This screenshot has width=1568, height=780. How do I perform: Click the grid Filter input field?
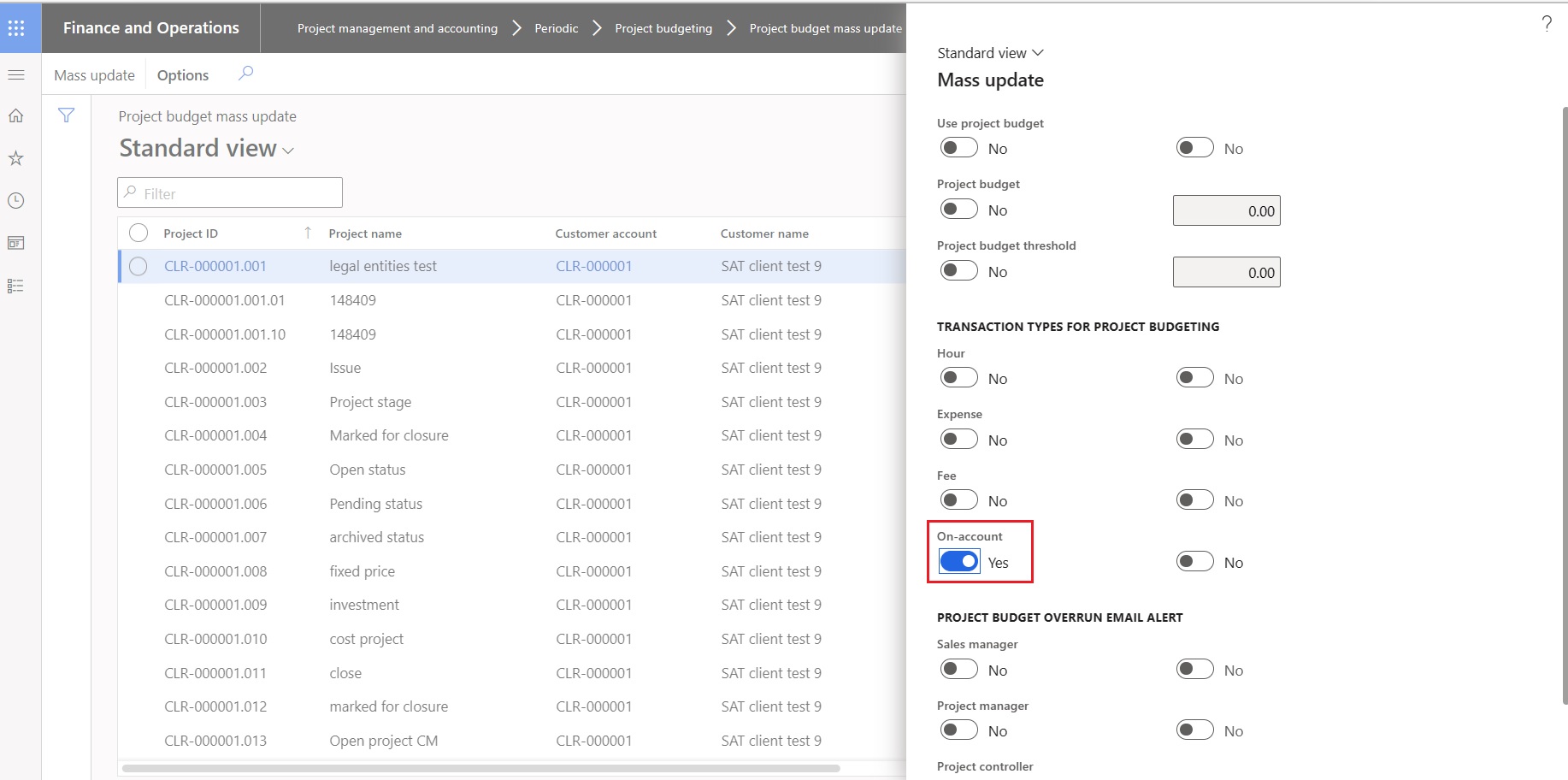230,192
